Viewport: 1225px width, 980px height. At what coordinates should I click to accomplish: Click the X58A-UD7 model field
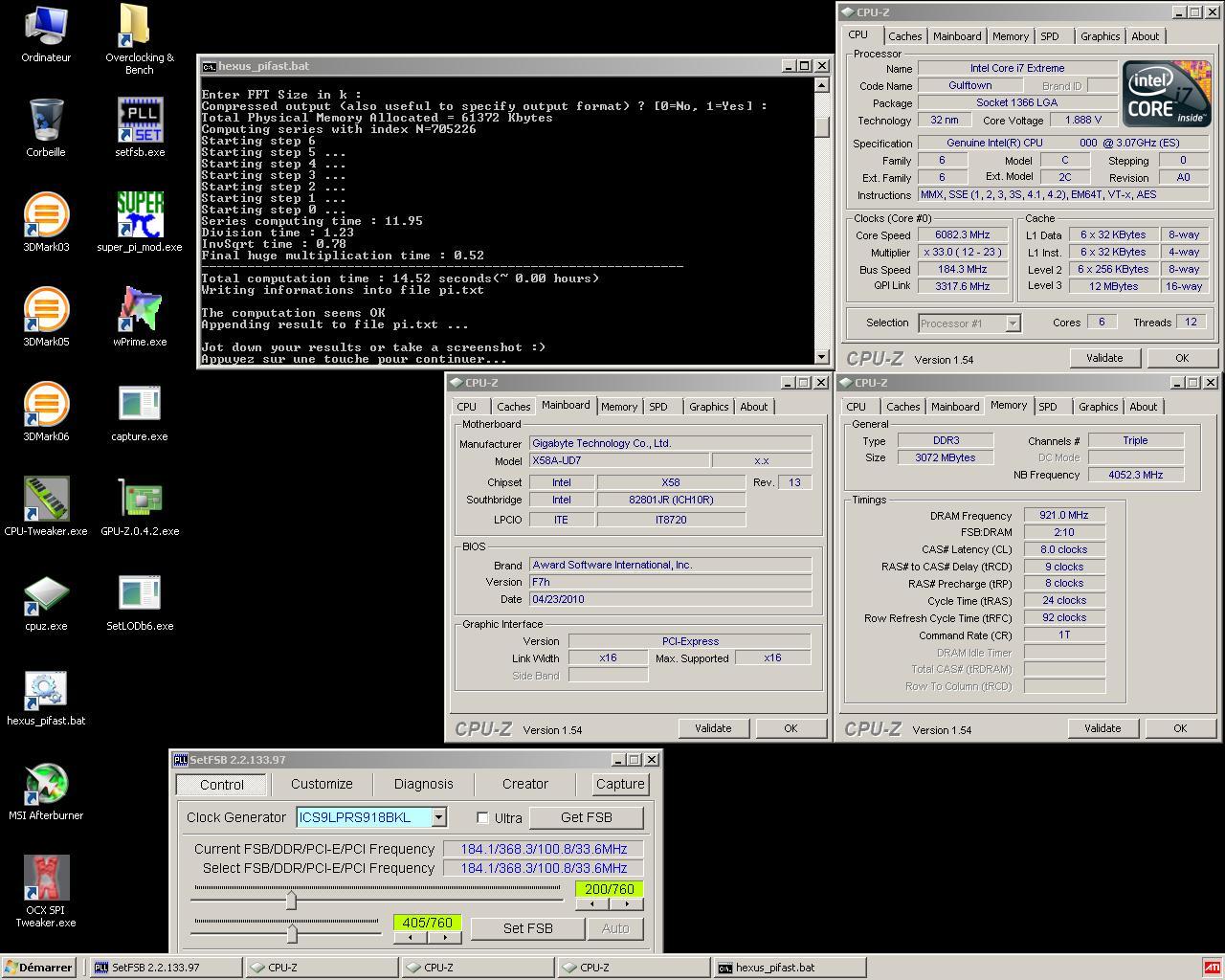pyautogui.click(x=619, y=460)
